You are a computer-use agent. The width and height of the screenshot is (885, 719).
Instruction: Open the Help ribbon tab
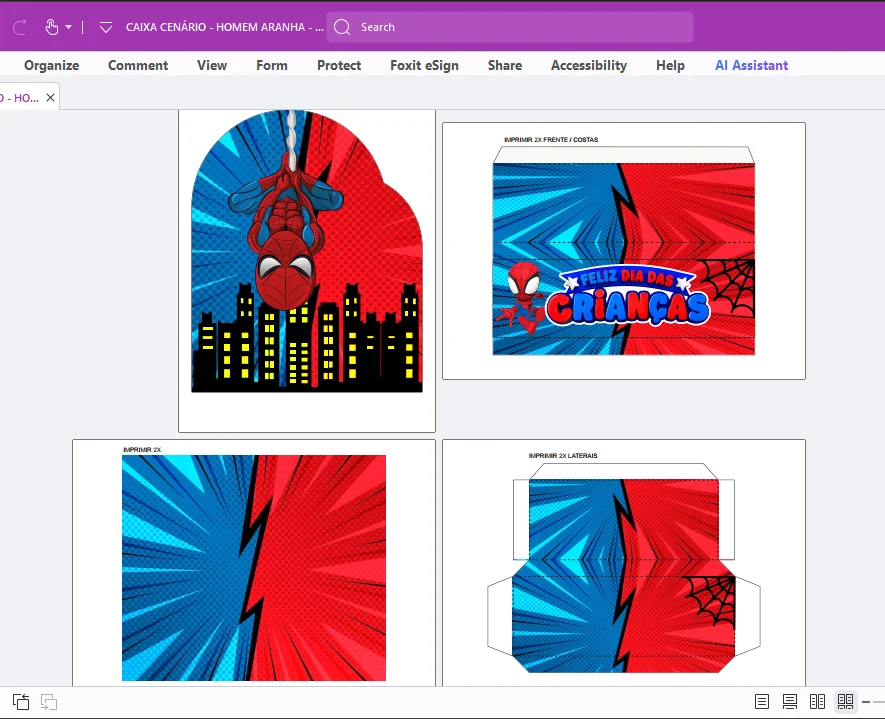[670, 65]
